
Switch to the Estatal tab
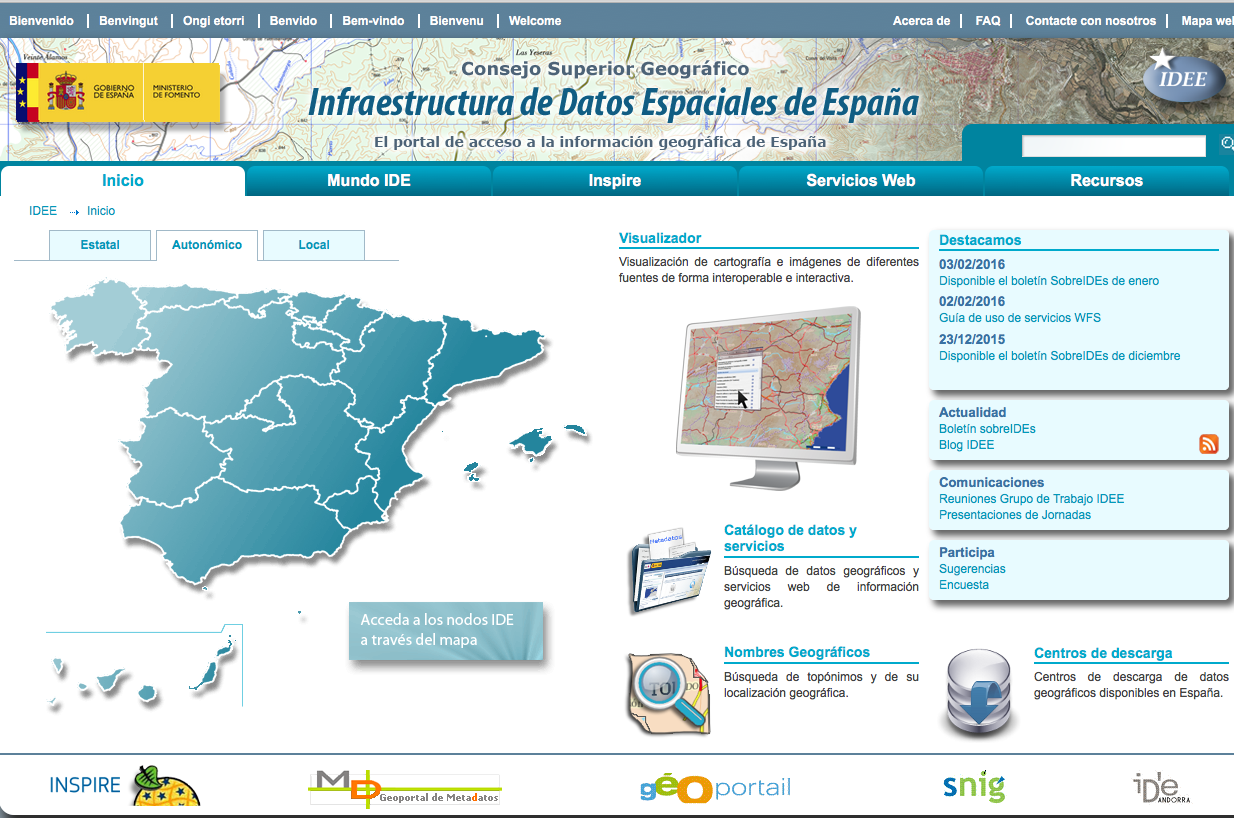(x=100, y=245)
